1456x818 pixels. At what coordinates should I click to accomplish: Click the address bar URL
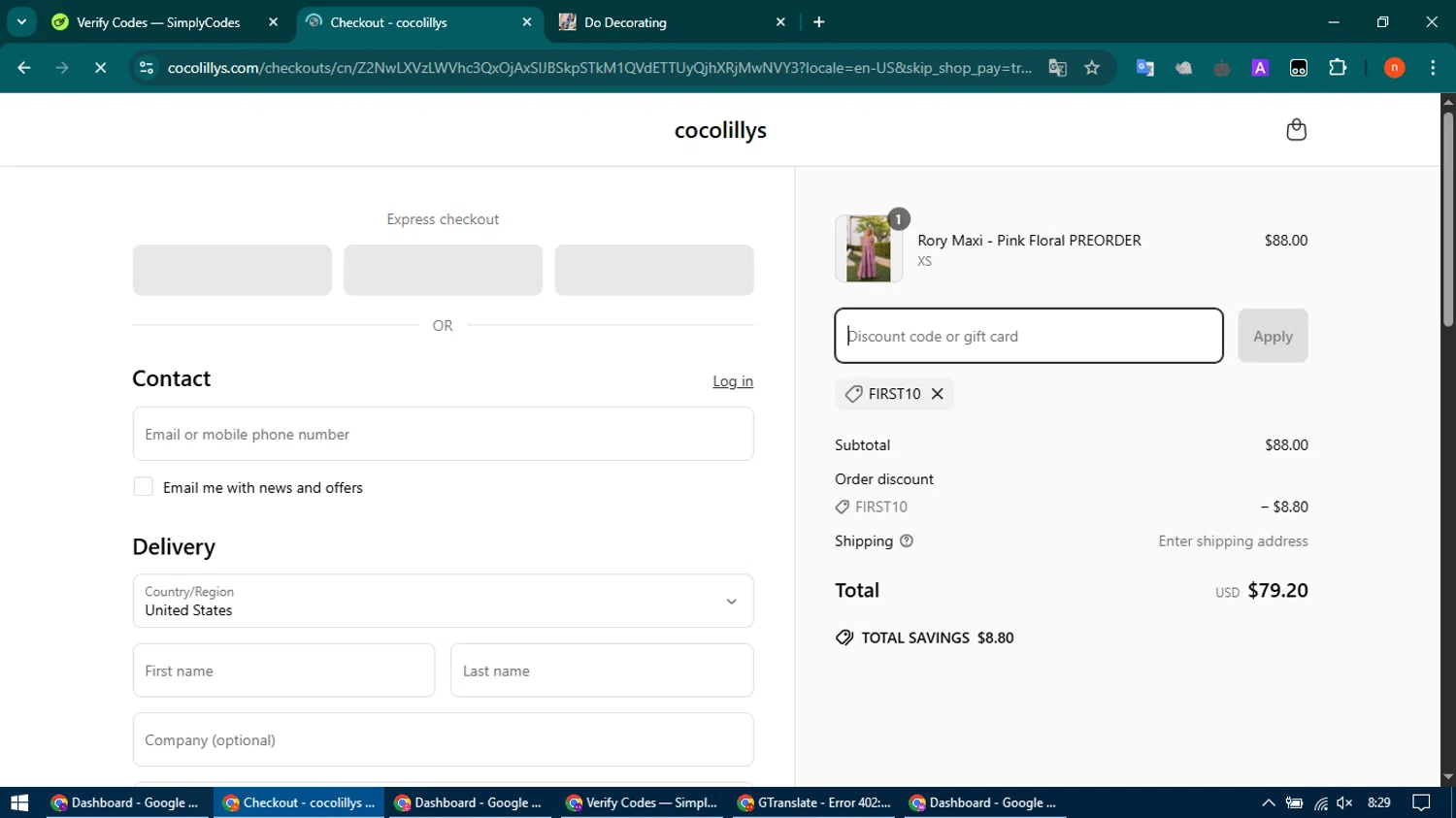tap(599, 68)
